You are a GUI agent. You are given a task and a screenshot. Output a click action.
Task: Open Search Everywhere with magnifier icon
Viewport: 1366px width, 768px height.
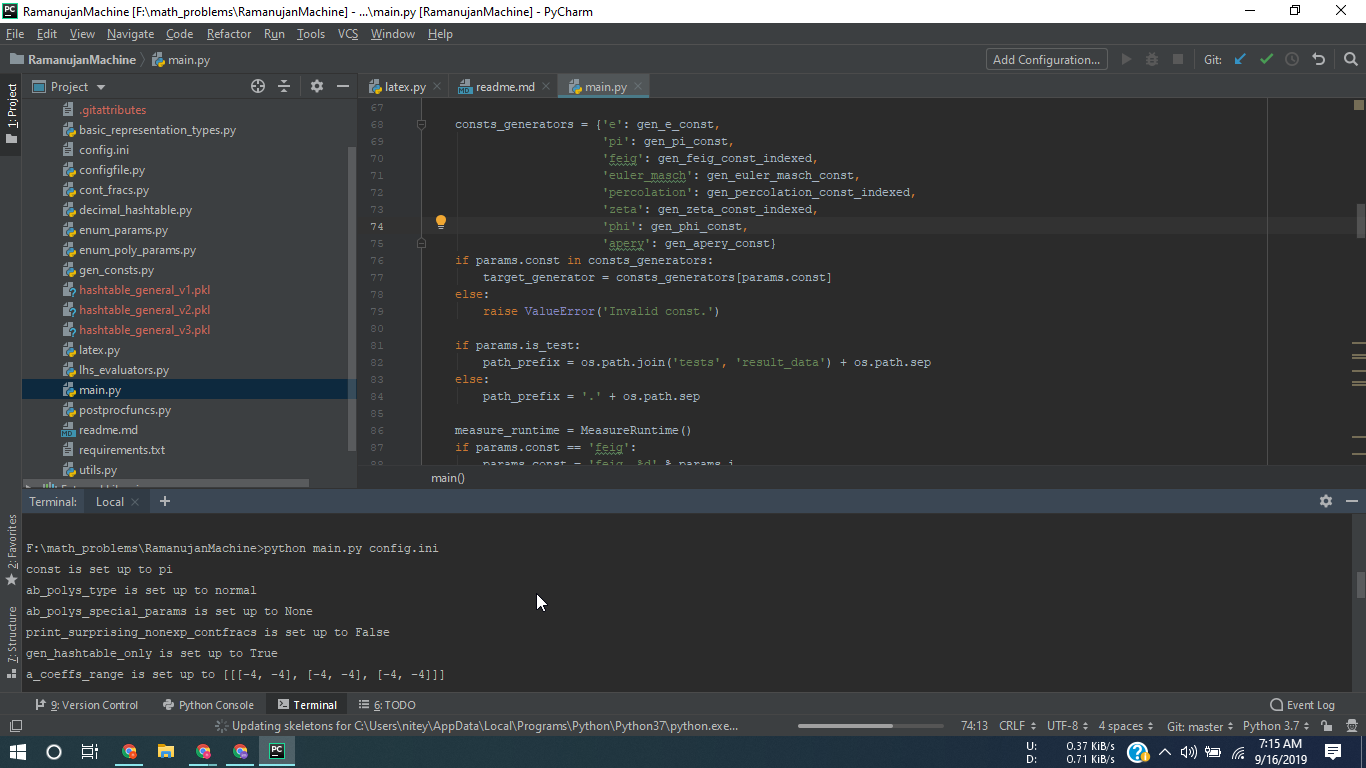(1351, 59)
